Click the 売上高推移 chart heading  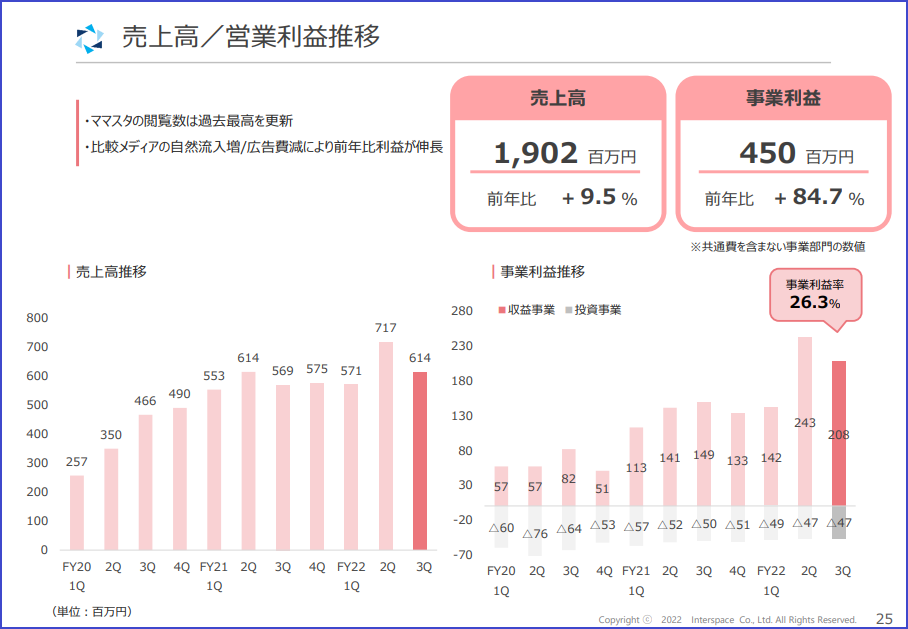coord(111,272)
